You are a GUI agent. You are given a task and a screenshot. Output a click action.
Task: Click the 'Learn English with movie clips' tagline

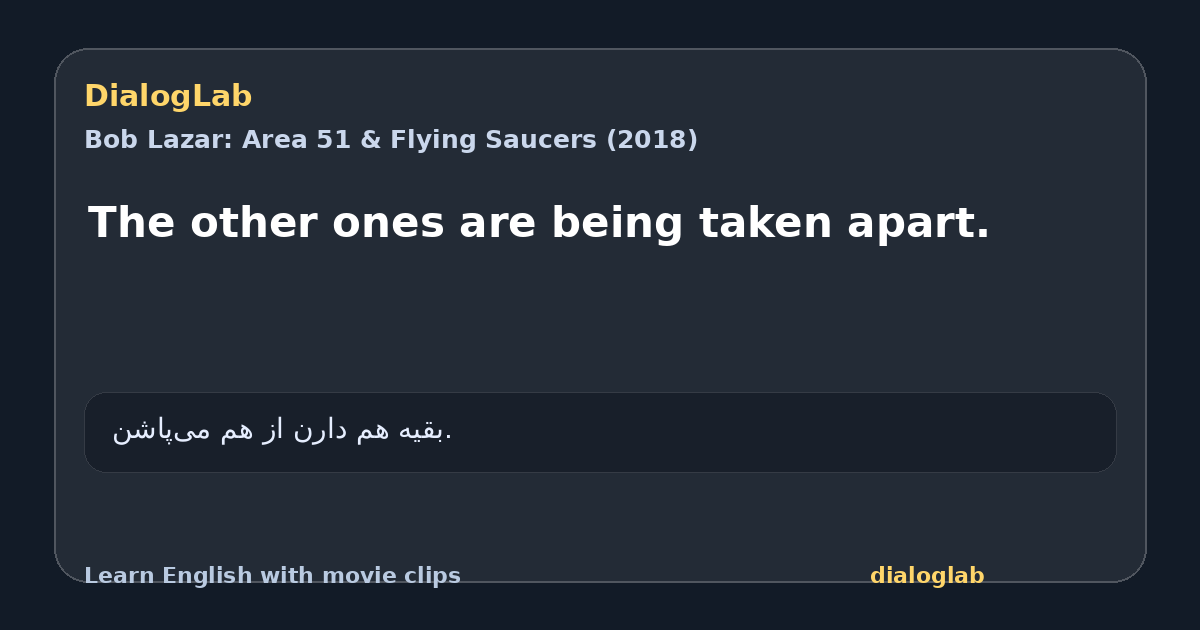tap(272, 576)
